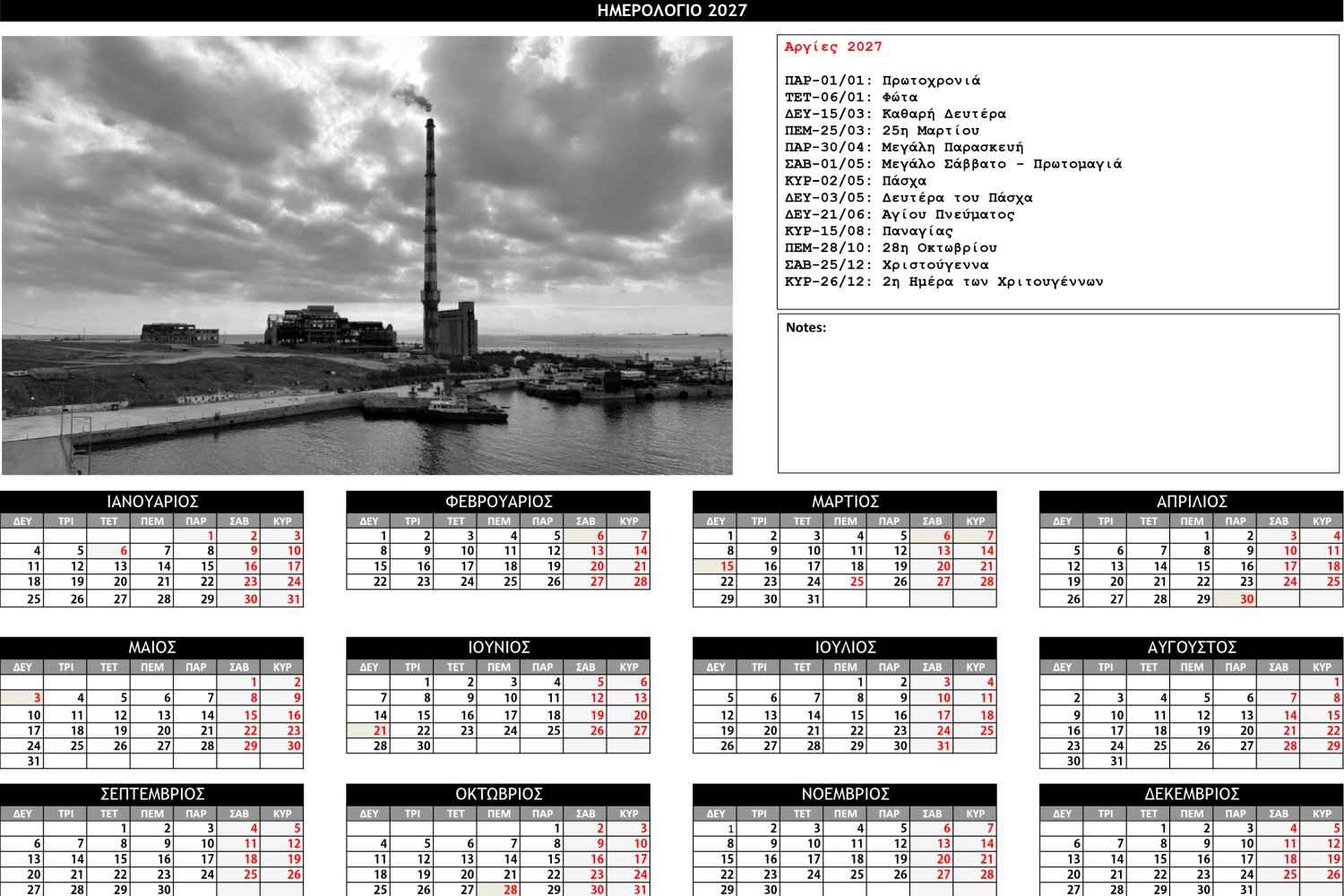Select the ΟΚΤΩΒΡΙΟΣ month header
1344x896 pixels.
click(498, 794)
